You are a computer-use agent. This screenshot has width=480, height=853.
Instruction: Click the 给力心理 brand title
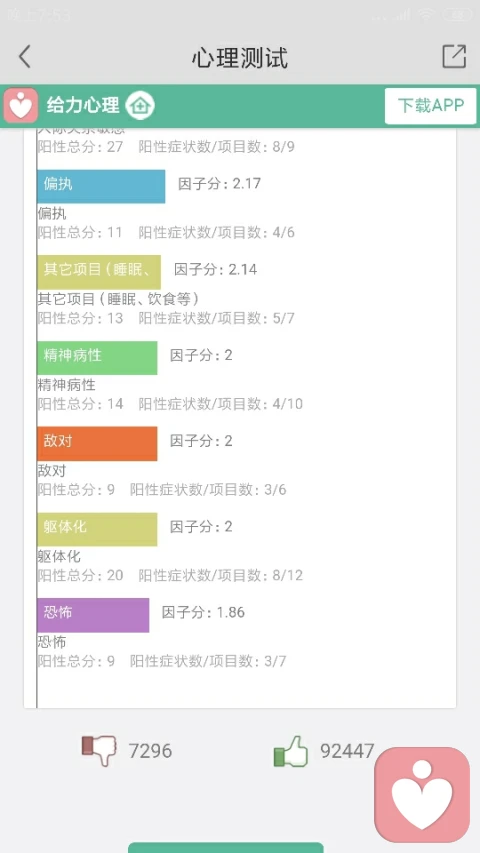[x=83, y=105]
